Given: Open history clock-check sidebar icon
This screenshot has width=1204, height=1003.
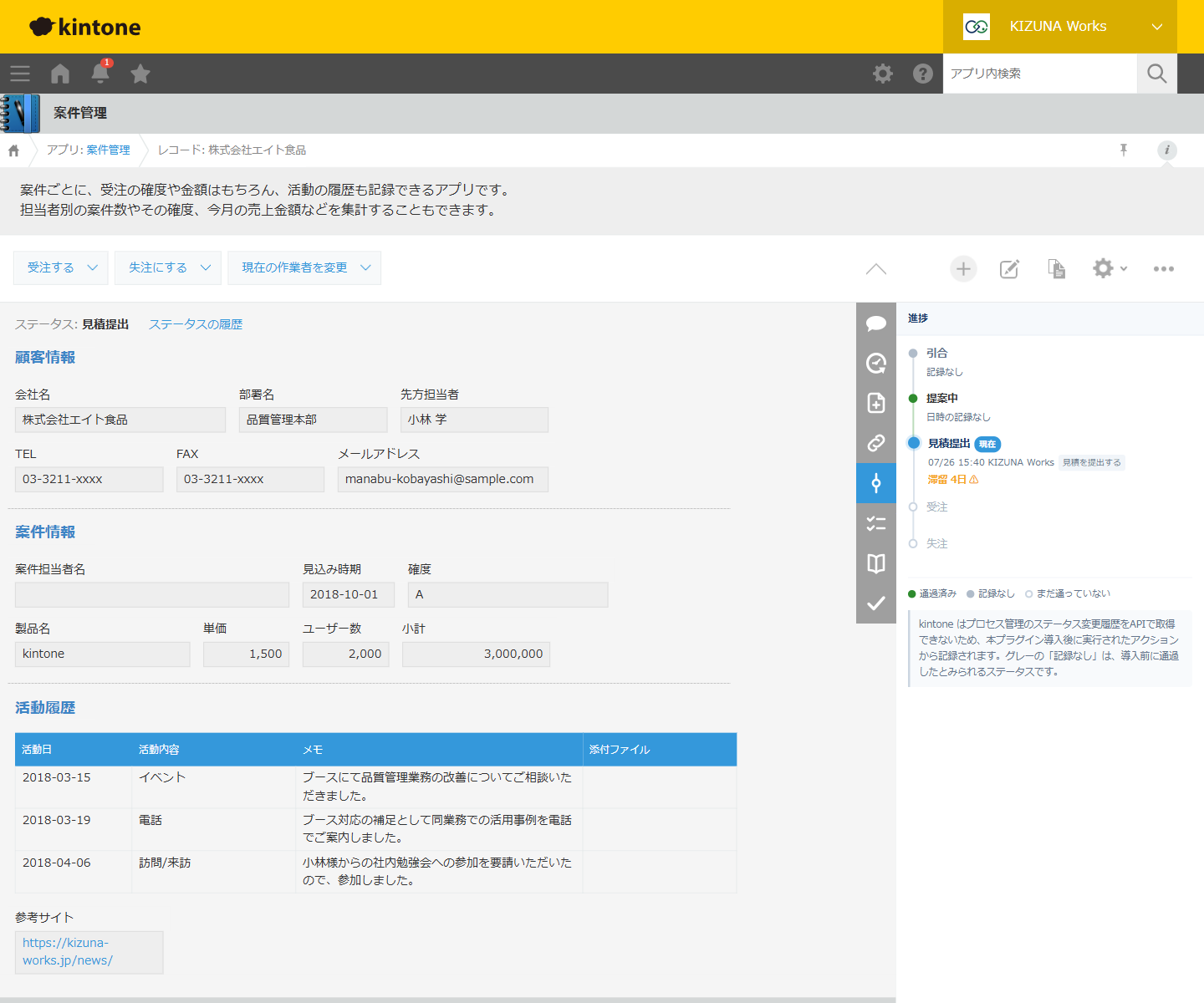Looking at the screenshot, I should tap(876, 363).
